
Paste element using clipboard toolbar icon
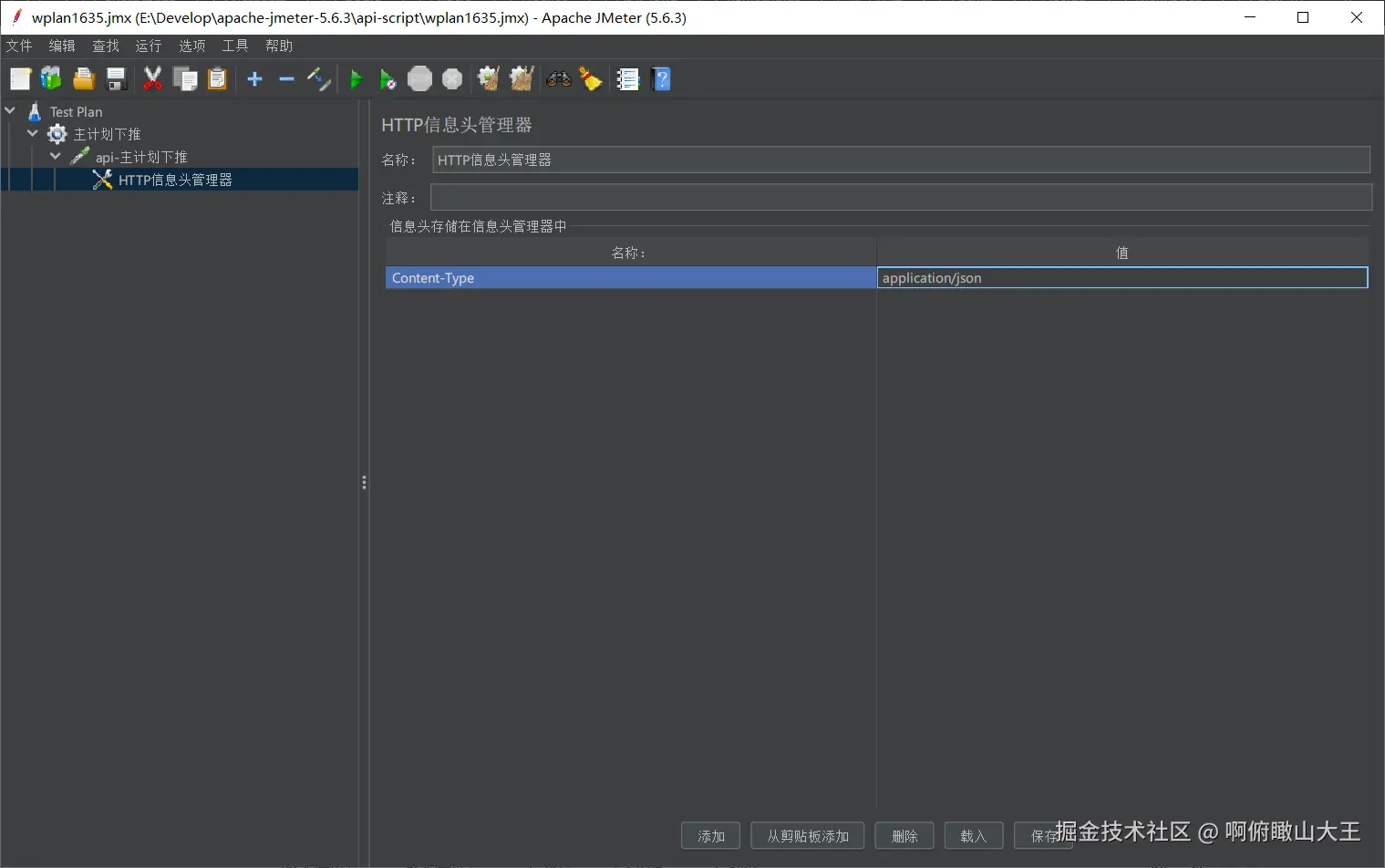(217, 79)
